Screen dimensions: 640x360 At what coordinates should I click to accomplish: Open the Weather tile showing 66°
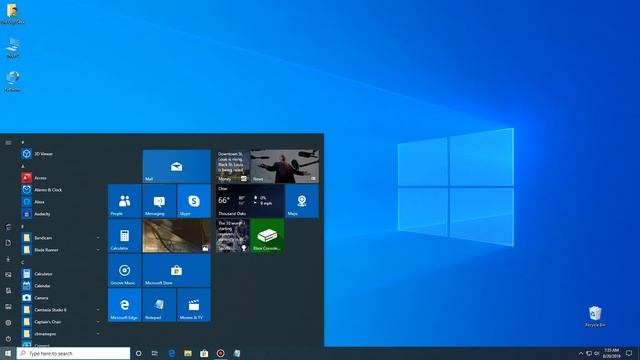[x=250, y=201]
